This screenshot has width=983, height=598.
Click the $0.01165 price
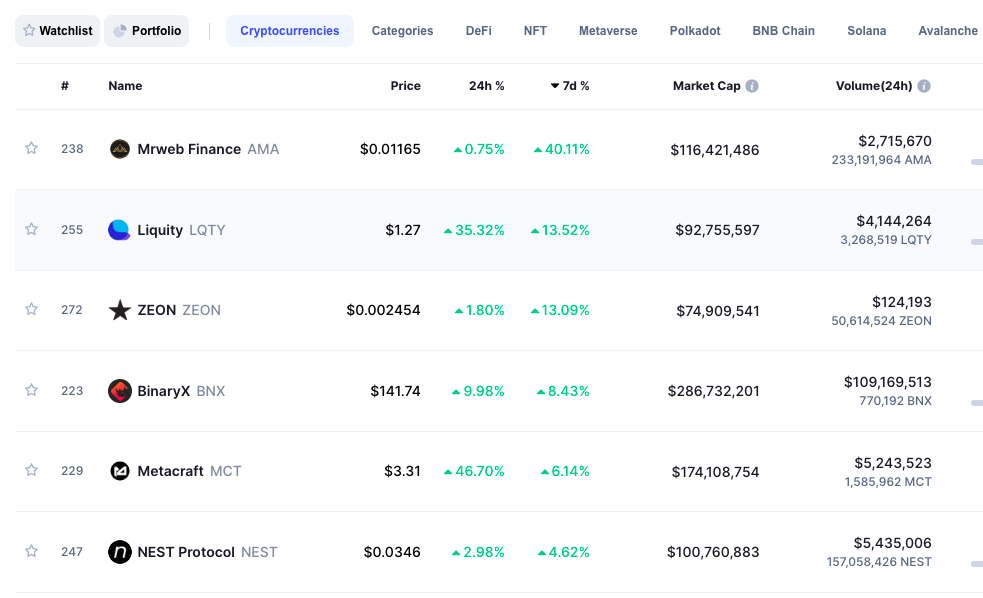pyautogui.click(x=390, y=149)
